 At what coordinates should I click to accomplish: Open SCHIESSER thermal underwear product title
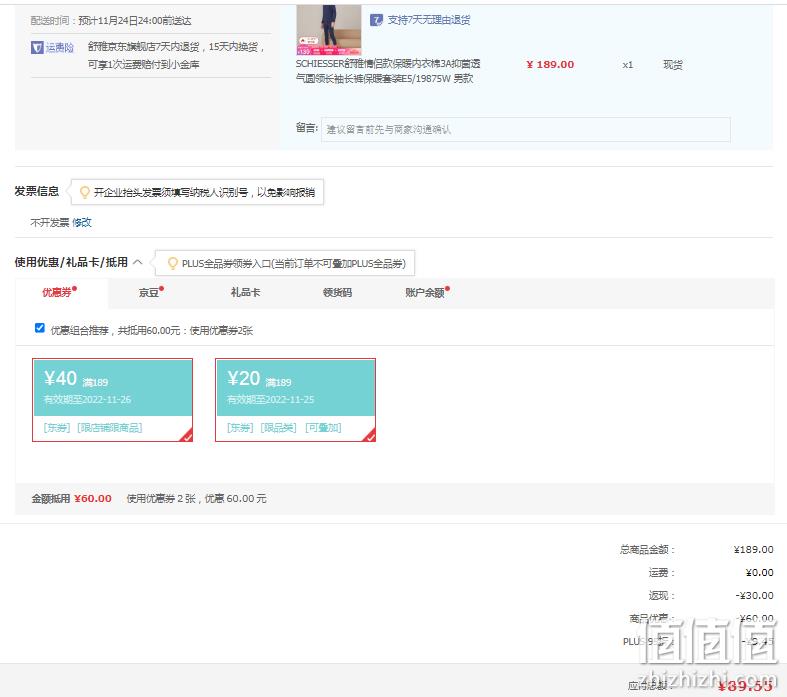(387, 71)
